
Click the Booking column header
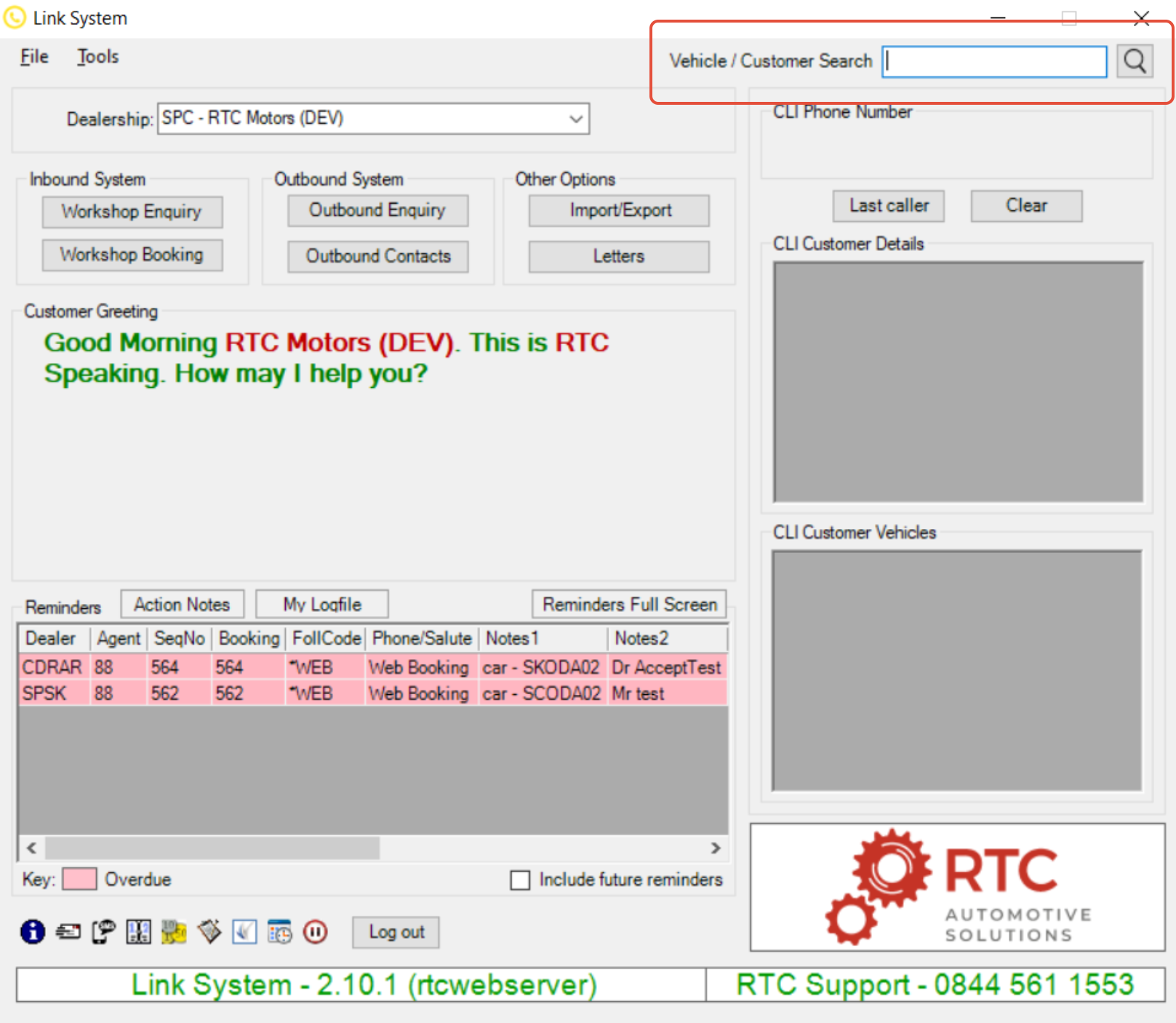tap(249, 638)
